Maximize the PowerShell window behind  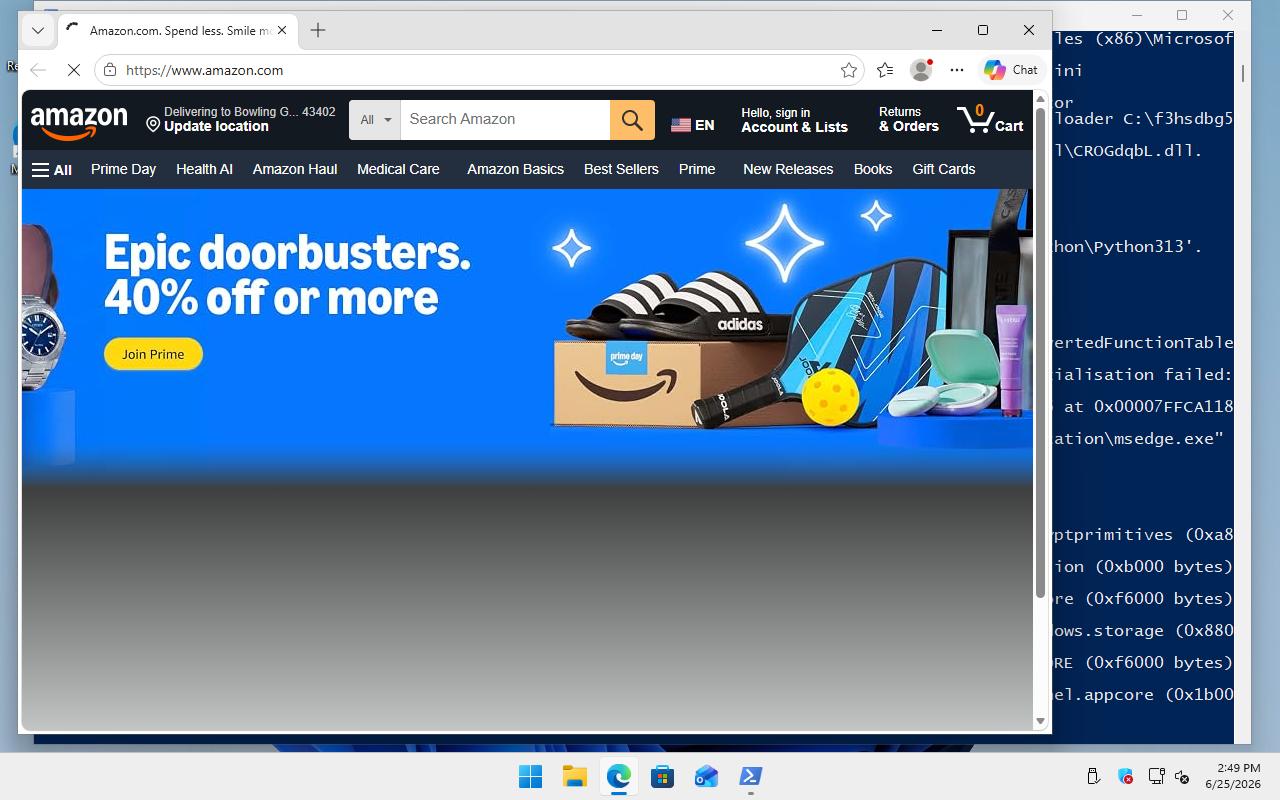[x=1182, y=15]
